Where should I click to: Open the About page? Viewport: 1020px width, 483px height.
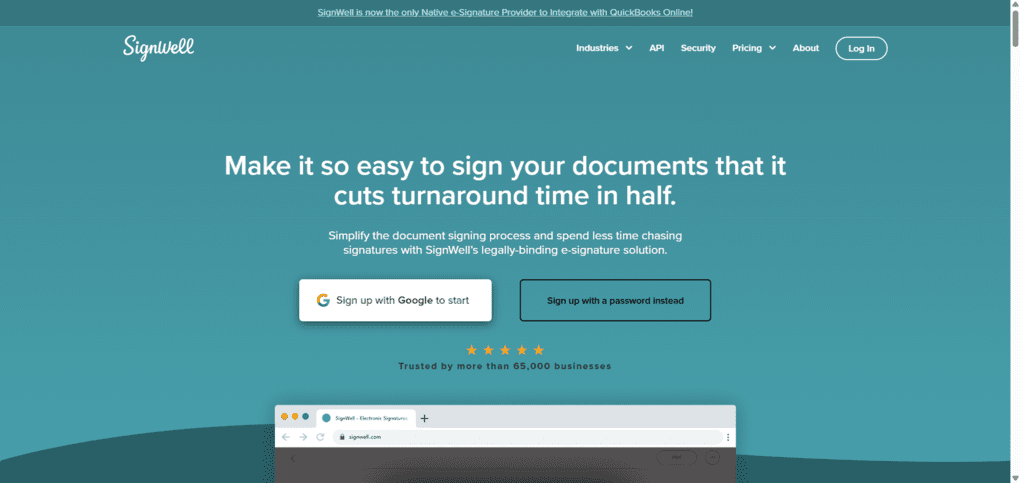[x=805, y=48]
